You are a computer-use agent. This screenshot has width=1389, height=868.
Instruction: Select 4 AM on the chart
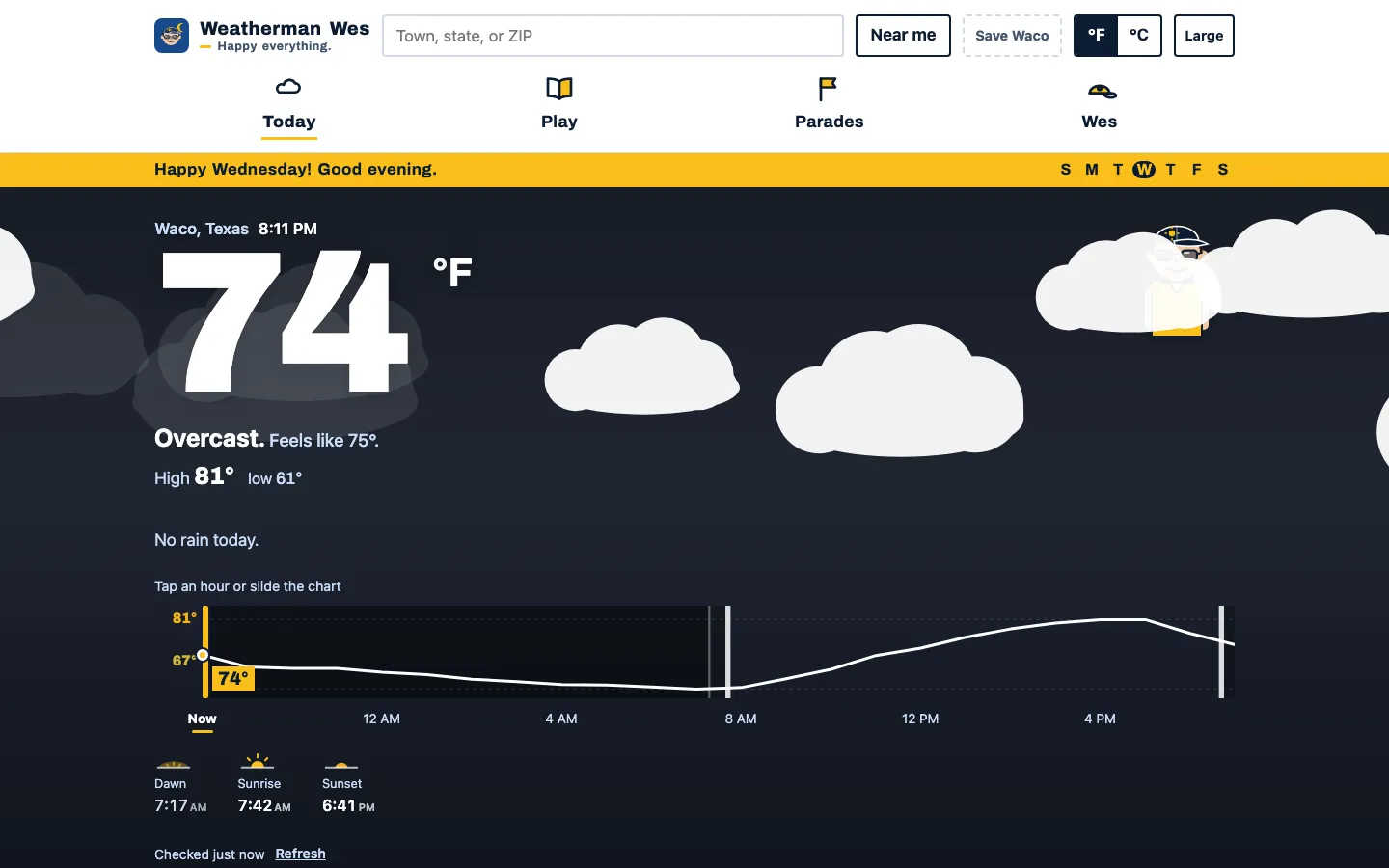point(561,719)
